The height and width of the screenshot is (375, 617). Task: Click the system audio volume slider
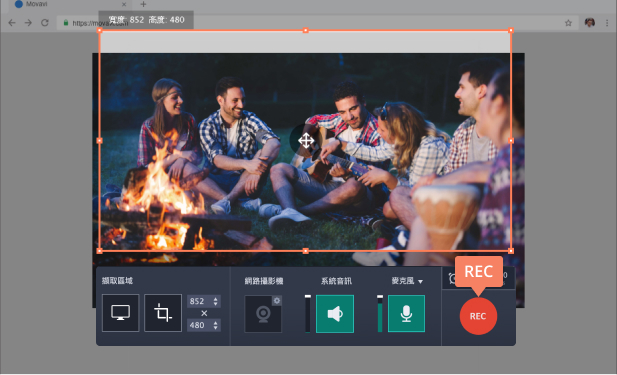click(x=308, y=314)
